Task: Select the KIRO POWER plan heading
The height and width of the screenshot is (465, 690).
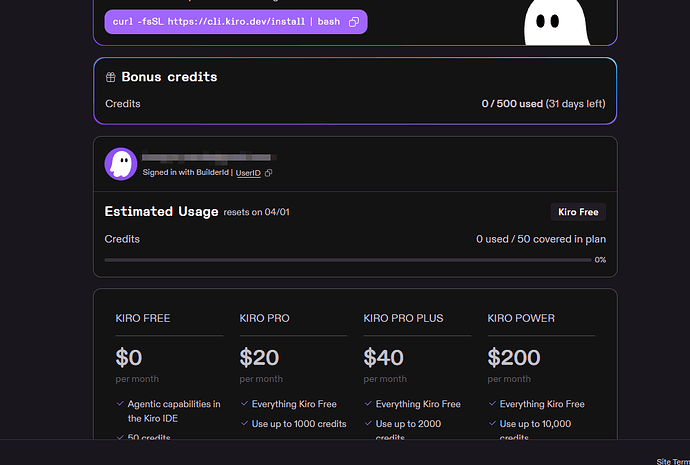Action: (x=521, y=318)
